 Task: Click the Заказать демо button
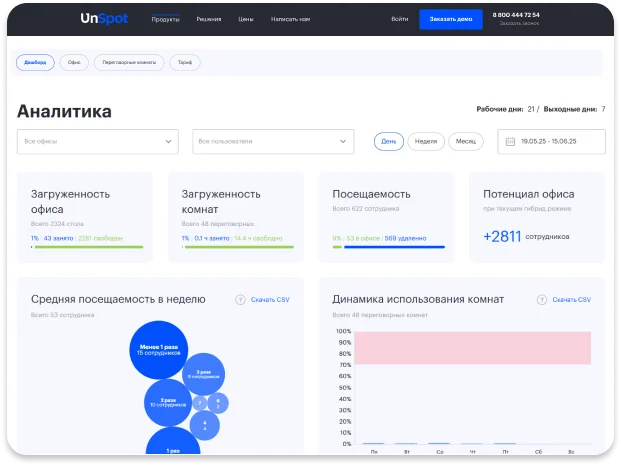pos(451,19)
